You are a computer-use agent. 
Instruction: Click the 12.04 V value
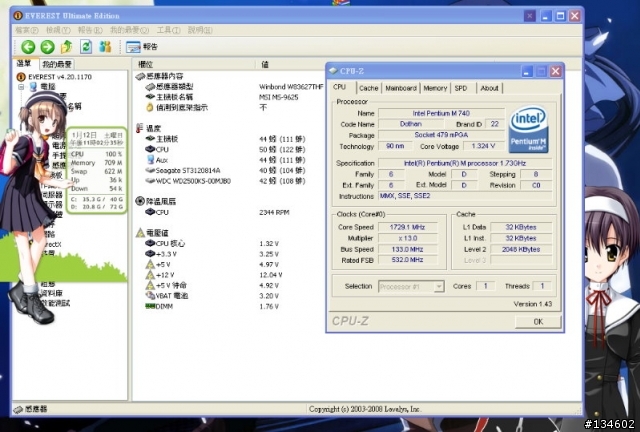coord(271,275)
